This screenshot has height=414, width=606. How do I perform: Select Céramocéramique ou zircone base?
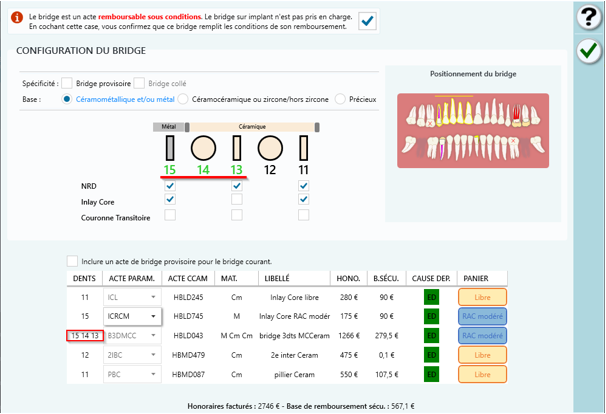click(x=183, y=99)
